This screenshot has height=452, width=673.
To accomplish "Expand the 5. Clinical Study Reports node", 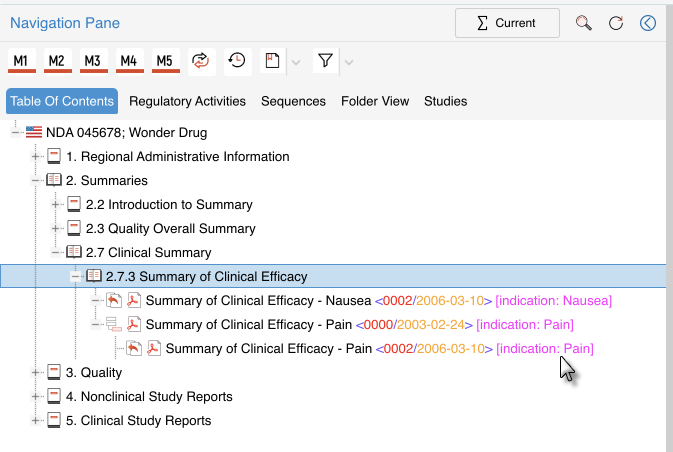I will tap(37, 421).
